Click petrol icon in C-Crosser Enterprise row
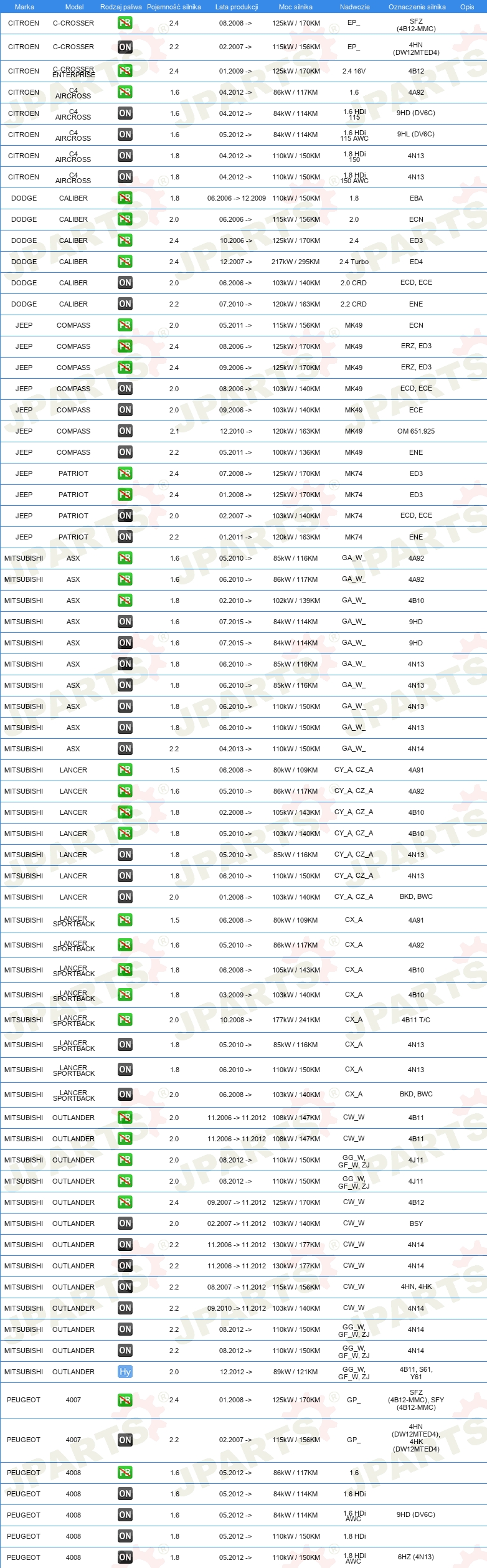 (125, 71)
